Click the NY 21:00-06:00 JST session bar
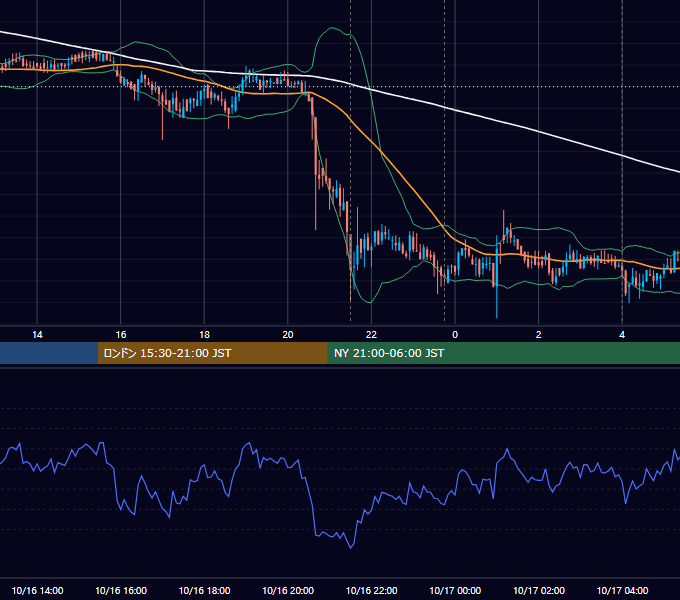680x600 pixels. [503, 353]
